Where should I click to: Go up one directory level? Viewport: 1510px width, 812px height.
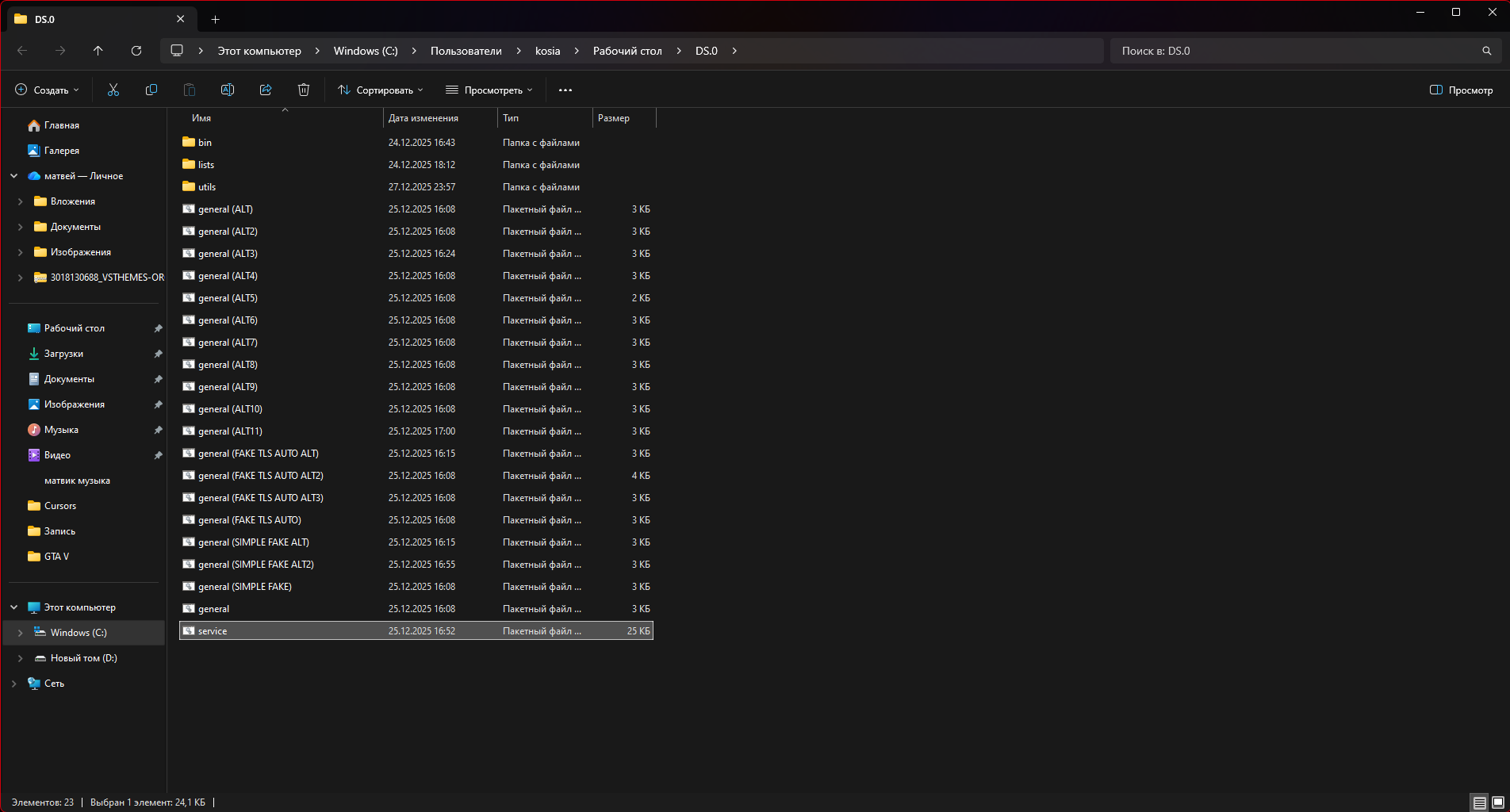(x=98, y=51)
